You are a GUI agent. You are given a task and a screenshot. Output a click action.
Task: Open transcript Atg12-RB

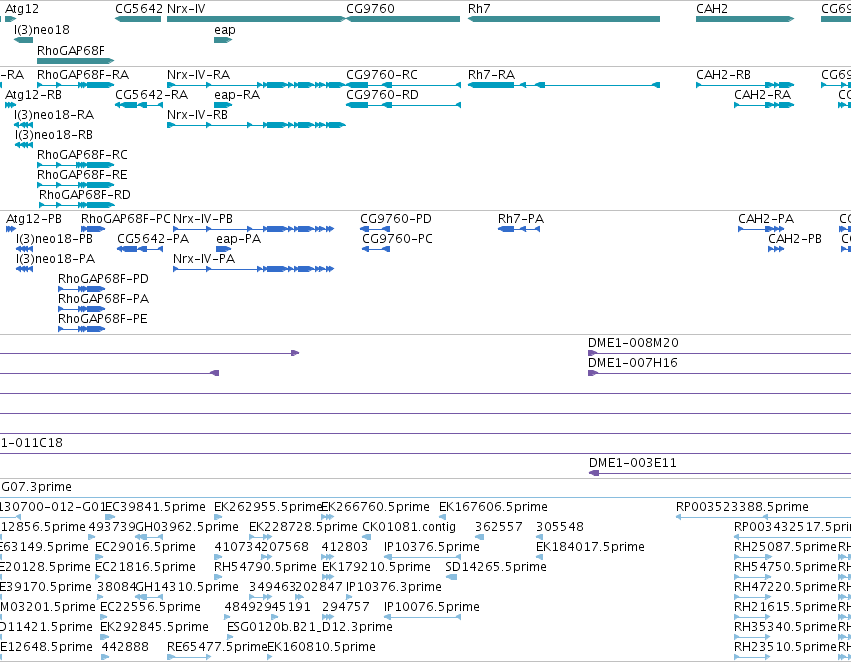pyautogui.click(x=33, y=94)
